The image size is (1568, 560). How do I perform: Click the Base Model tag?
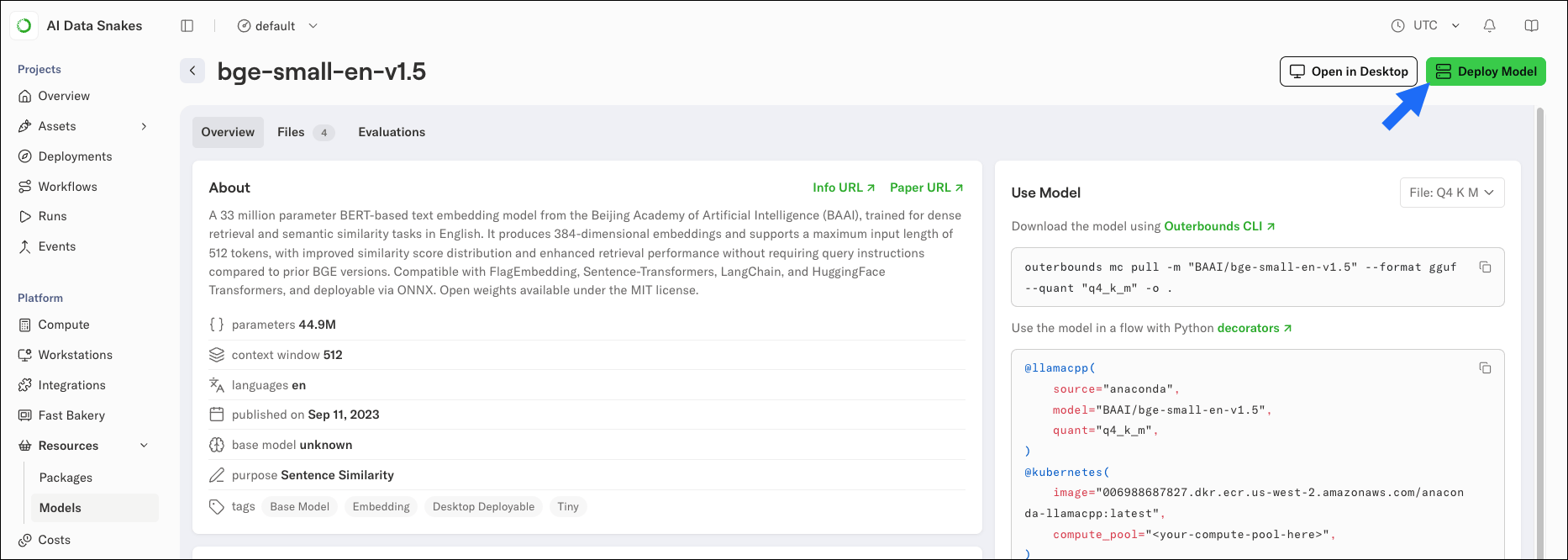[300, 506]
